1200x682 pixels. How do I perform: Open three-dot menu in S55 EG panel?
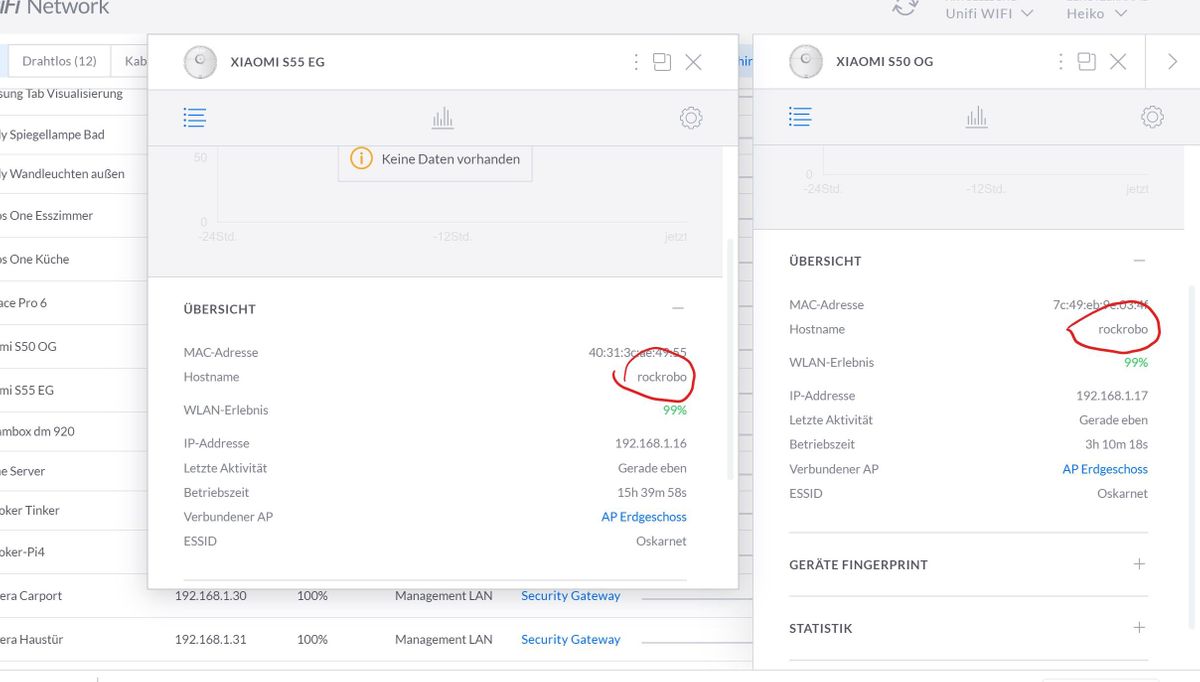point(636,62)
